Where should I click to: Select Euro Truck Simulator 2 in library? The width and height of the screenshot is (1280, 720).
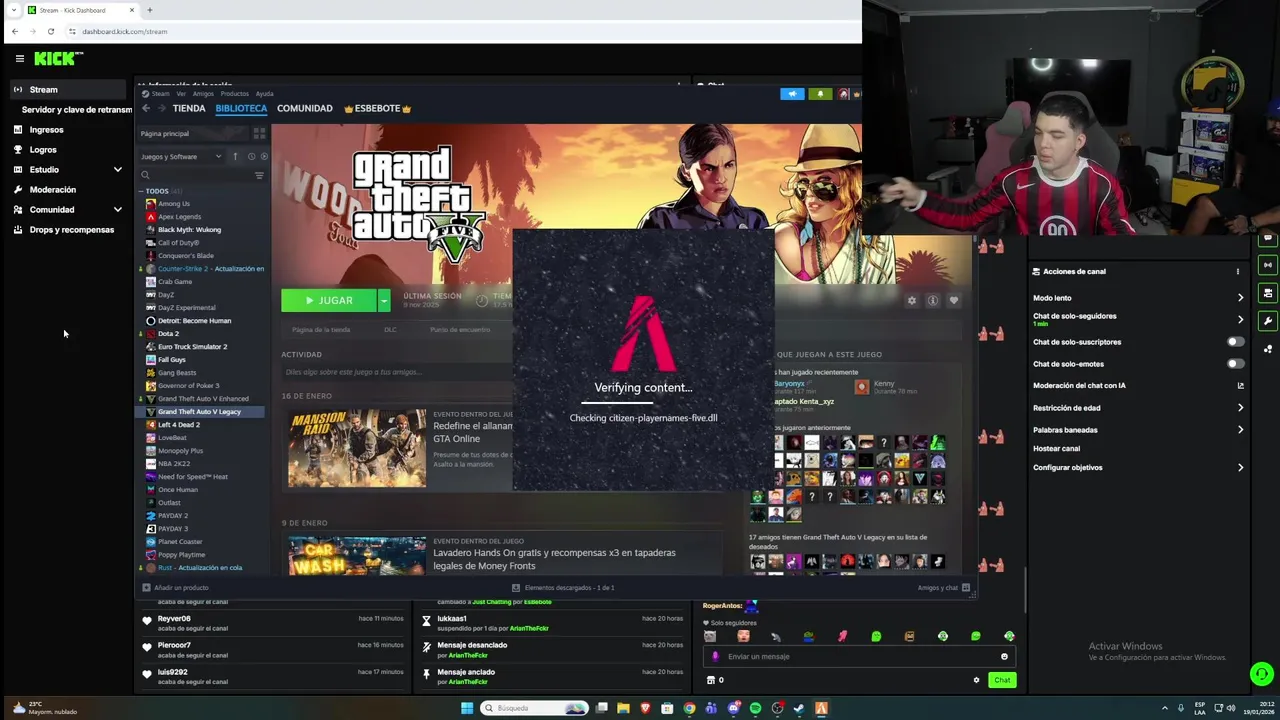pyautogui.click(x=192, y=347)
